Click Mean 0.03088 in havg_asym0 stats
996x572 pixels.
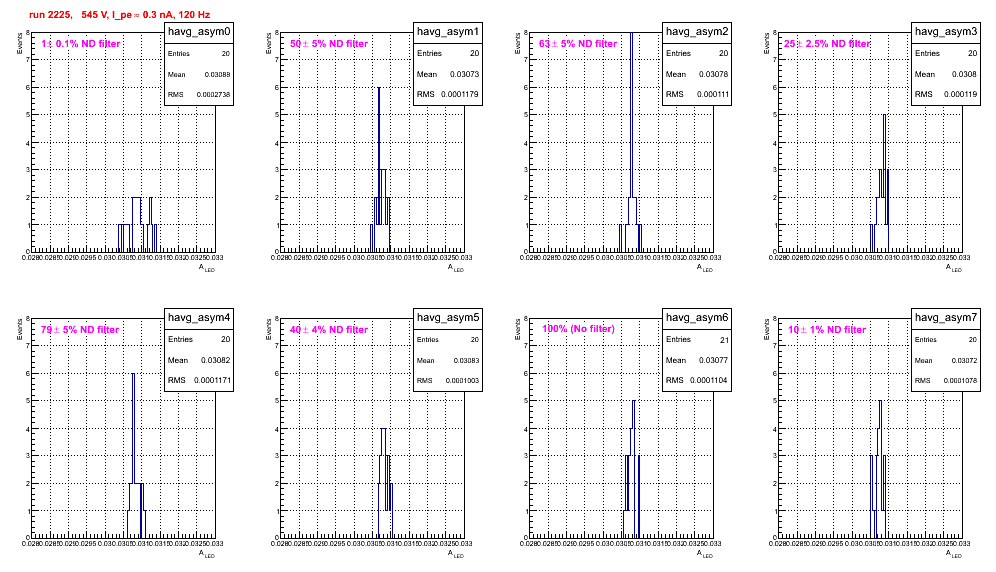[x=199, y=74]
